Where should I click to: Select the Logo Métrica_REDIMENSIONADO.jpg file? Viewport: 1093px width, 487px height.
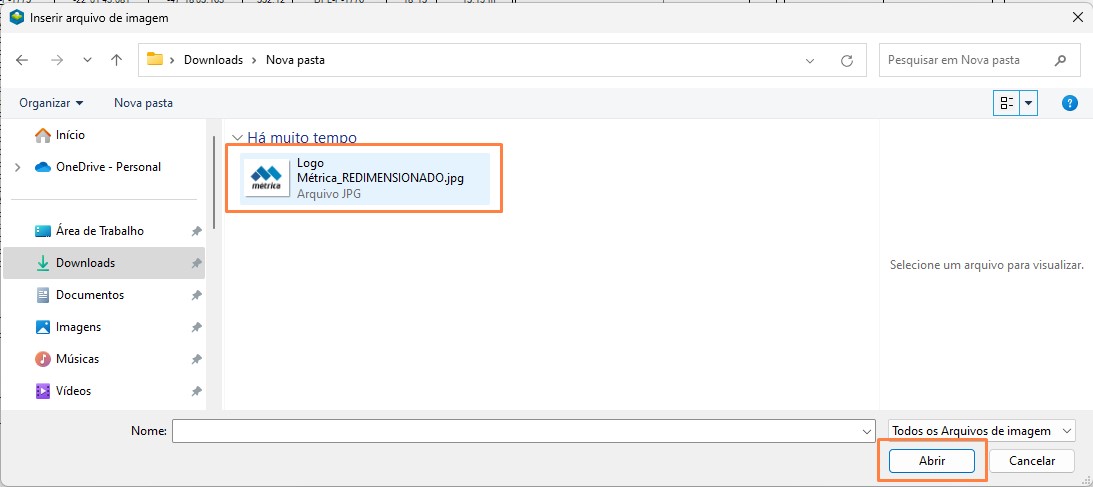(x=365, y=178)
